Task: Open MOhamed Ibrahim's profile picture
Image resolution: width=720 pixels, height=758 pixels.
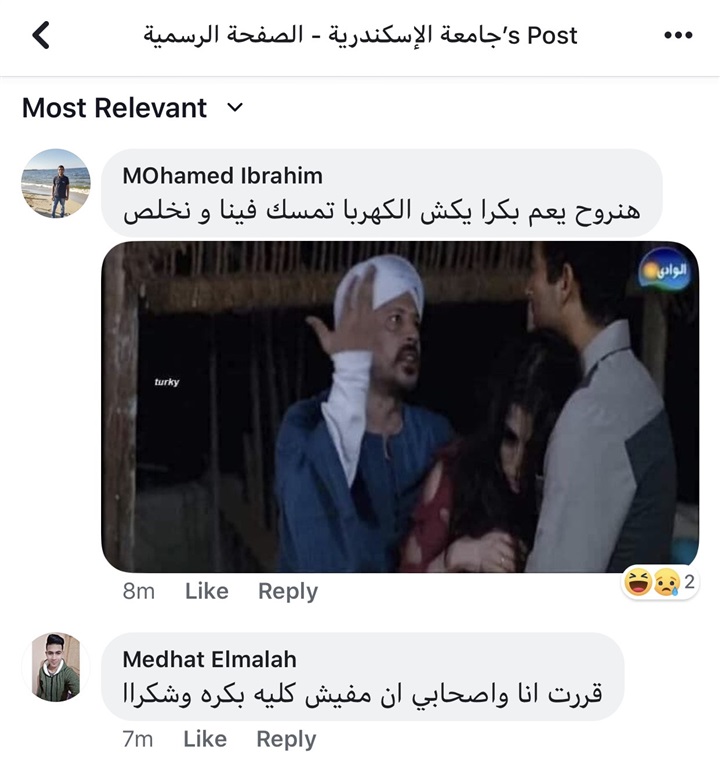Action: 56,183
